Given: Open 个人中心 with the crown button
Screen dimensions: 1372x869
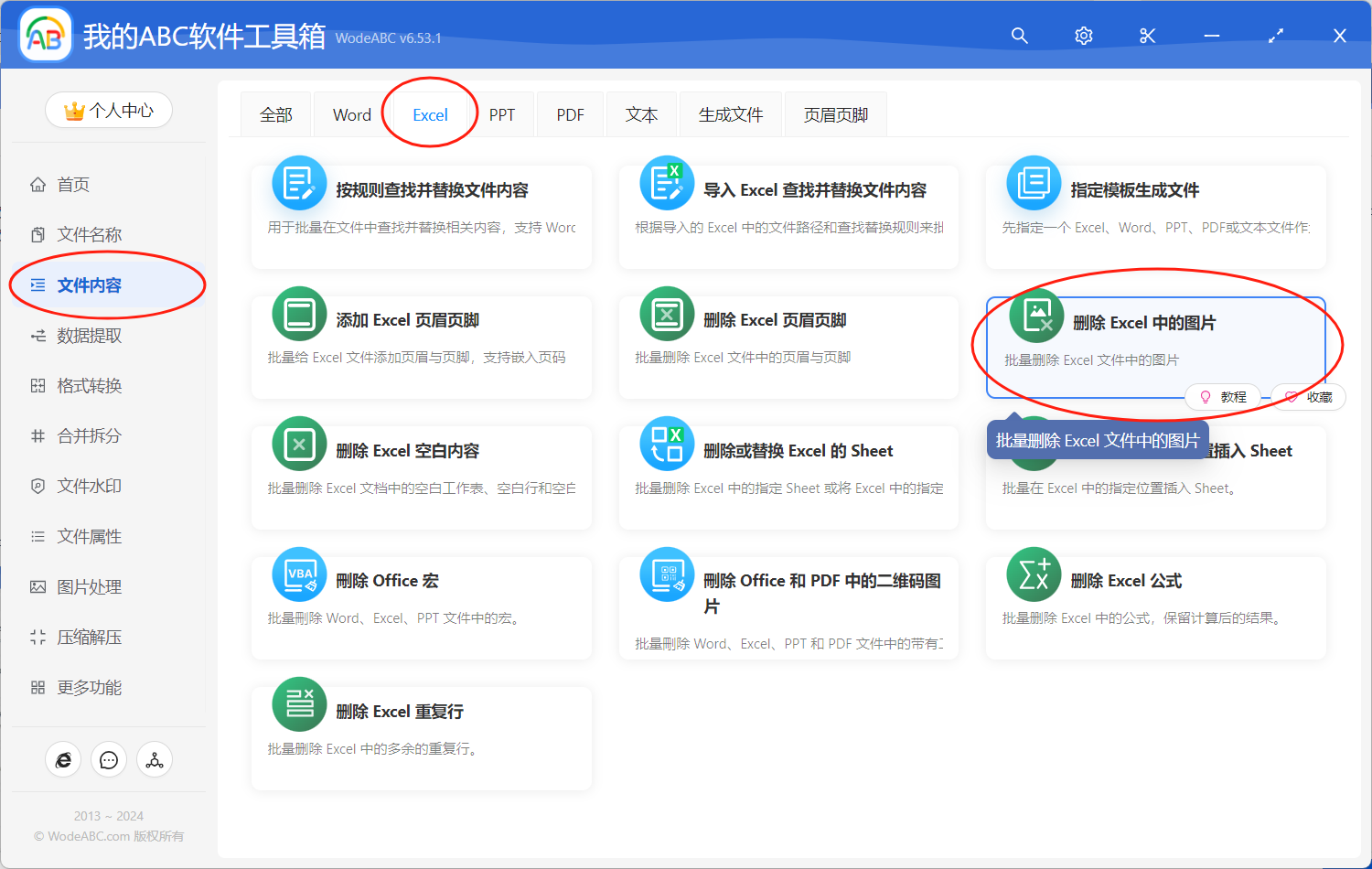Looking at the screenshot, I should (108, 109).
